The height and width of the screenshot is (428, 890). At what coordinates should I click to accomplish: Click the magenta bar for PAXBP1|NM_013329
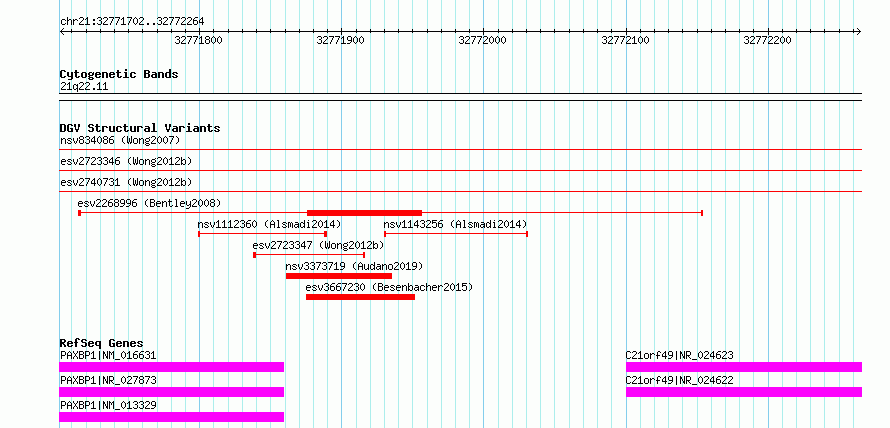point(171,417)
